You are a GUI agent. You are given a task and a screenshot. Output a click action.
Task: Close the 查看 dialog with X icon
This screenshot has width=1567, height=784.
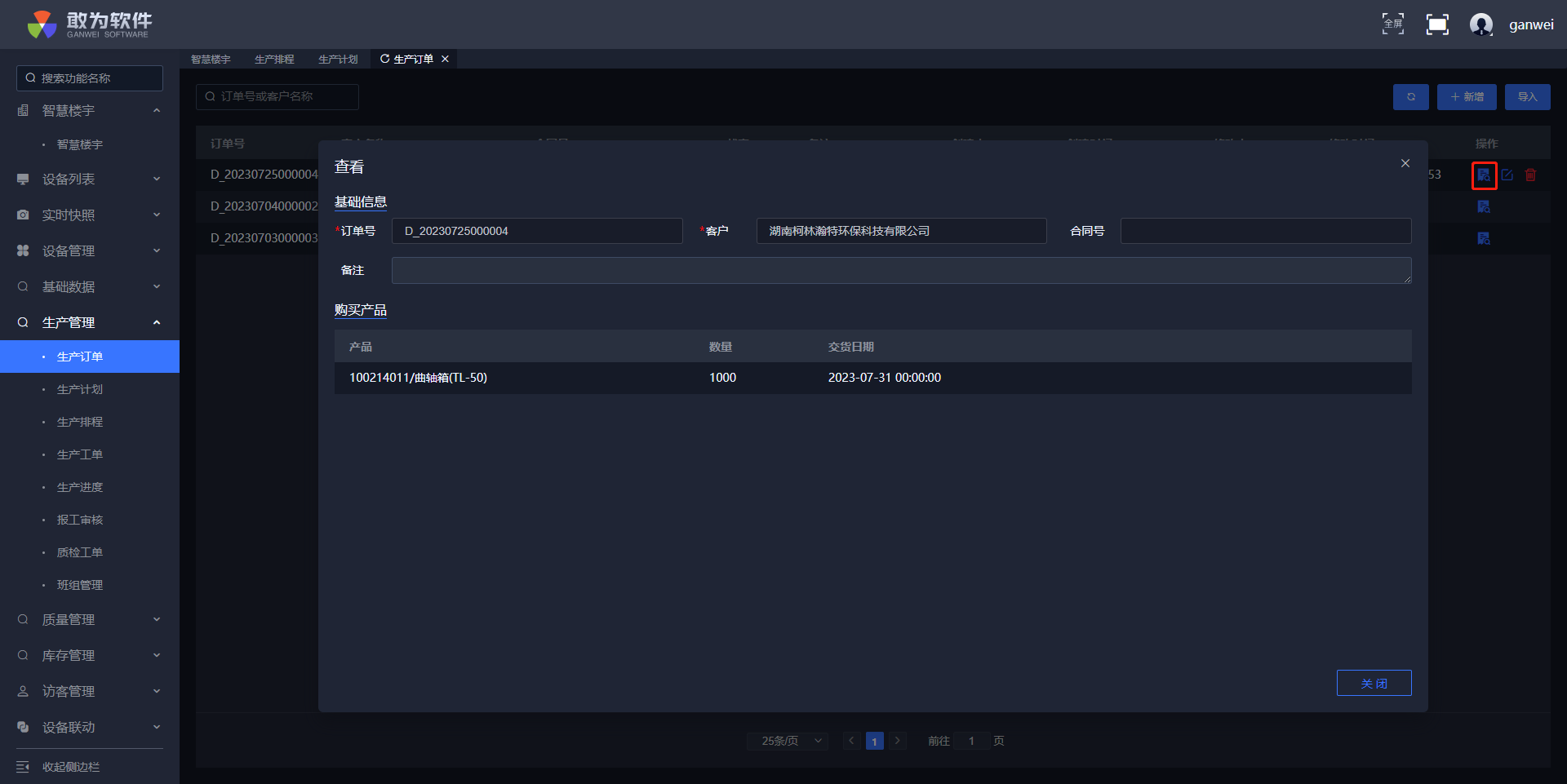1405,163
